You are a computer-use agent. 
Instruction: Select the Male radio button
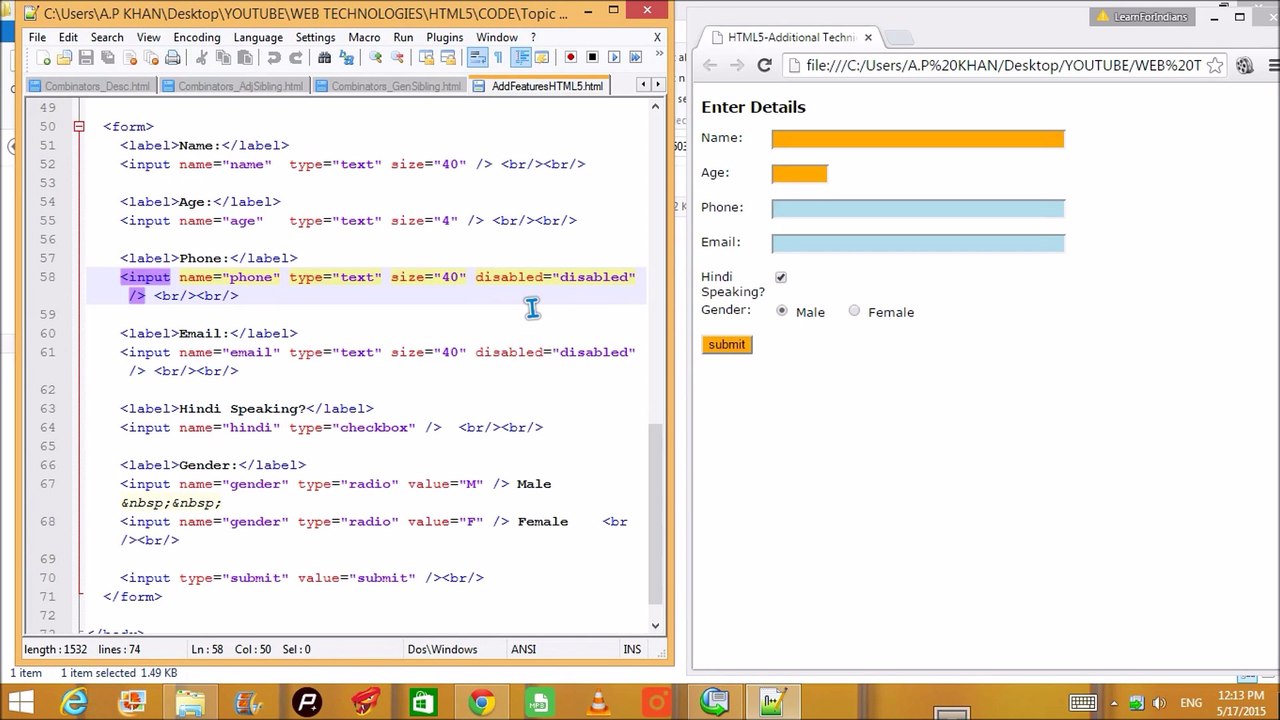click(782, 311)
